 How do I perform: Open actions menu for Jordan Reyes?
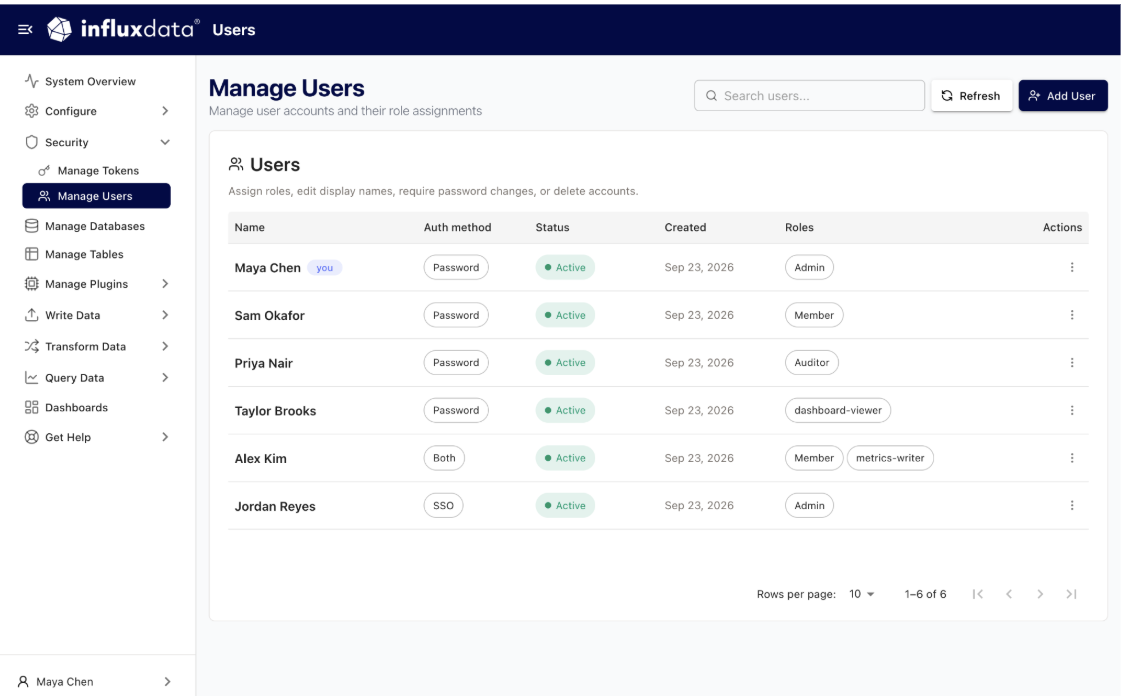pyautogui.click(x=1072, y=505)
